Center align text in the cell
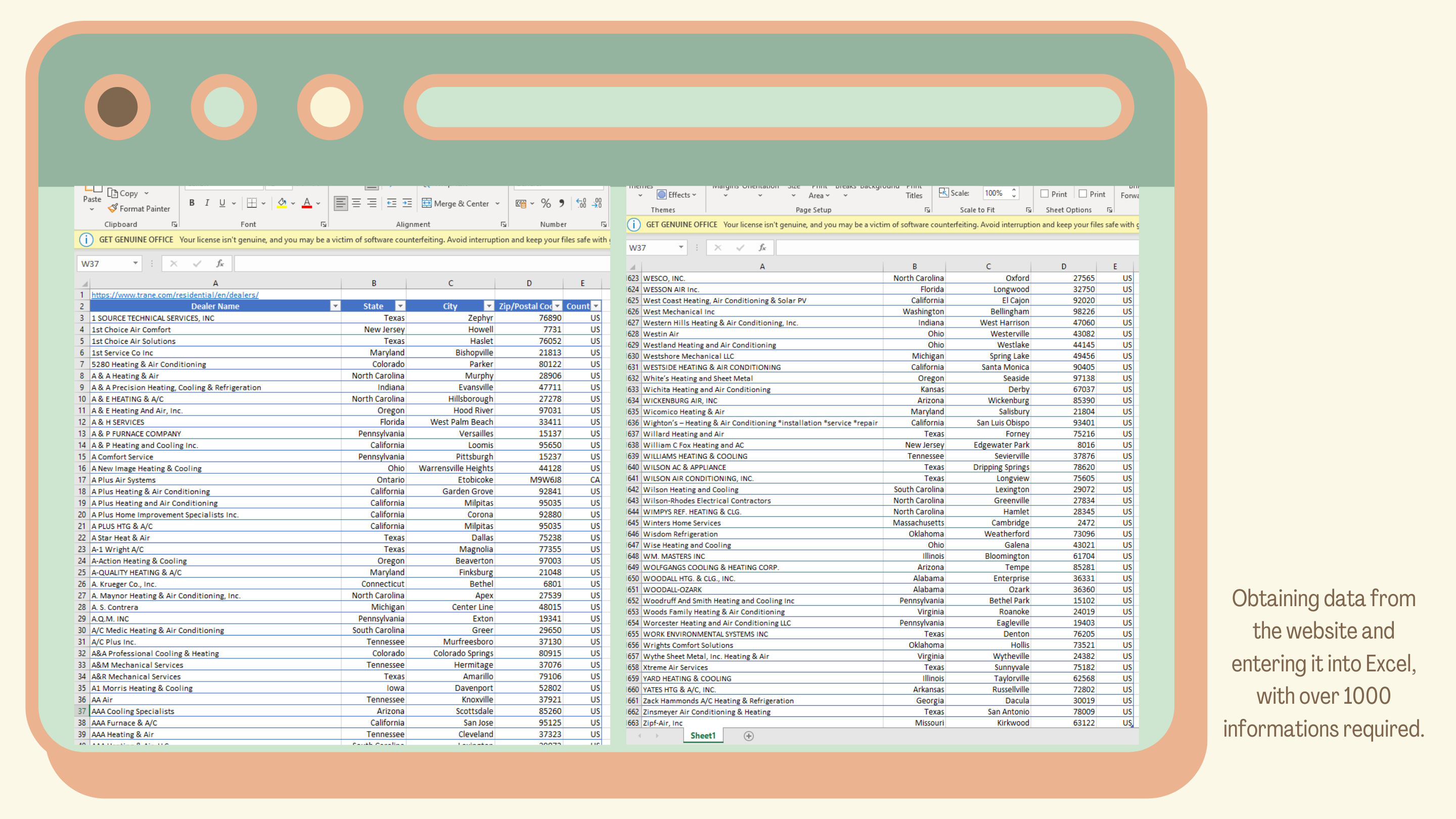Screen dimensions: 1456x819 coord(356,203)
